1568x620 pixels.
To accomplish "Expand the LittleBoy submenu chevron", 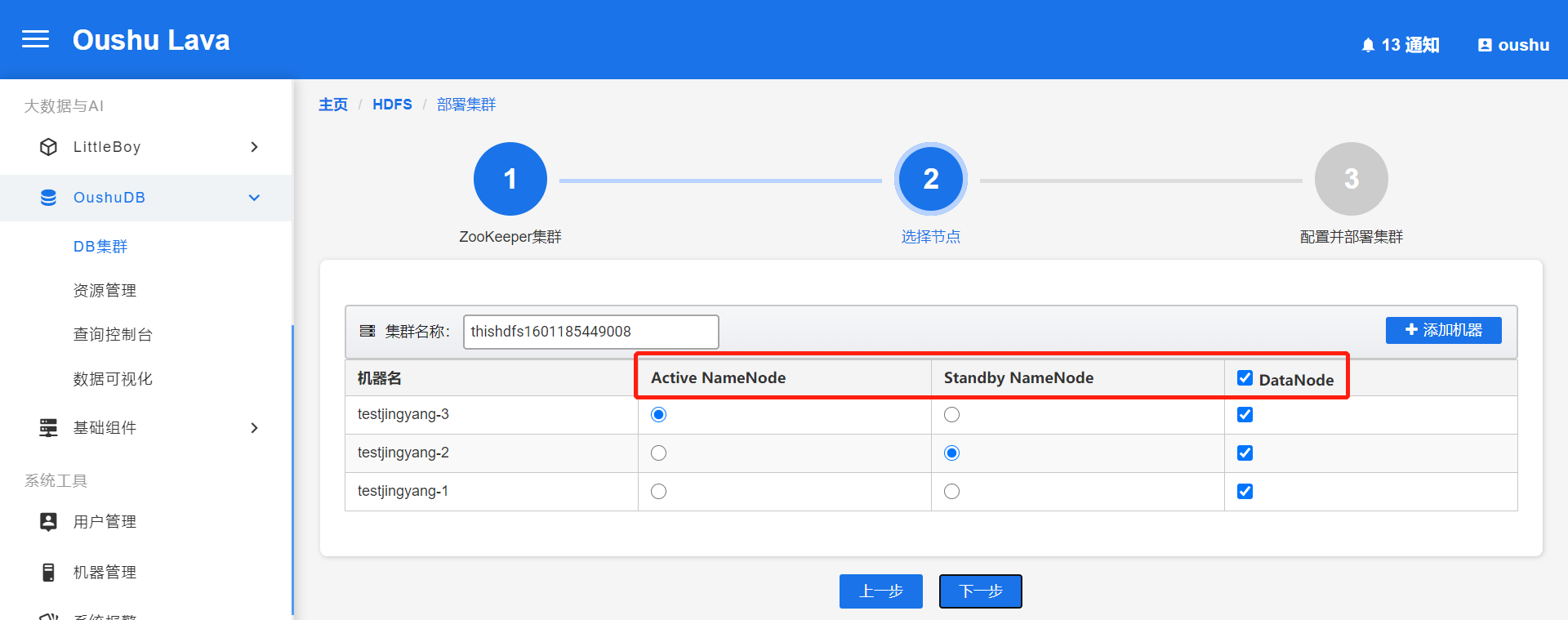I will pyautogui.click(x=255, y=147).
